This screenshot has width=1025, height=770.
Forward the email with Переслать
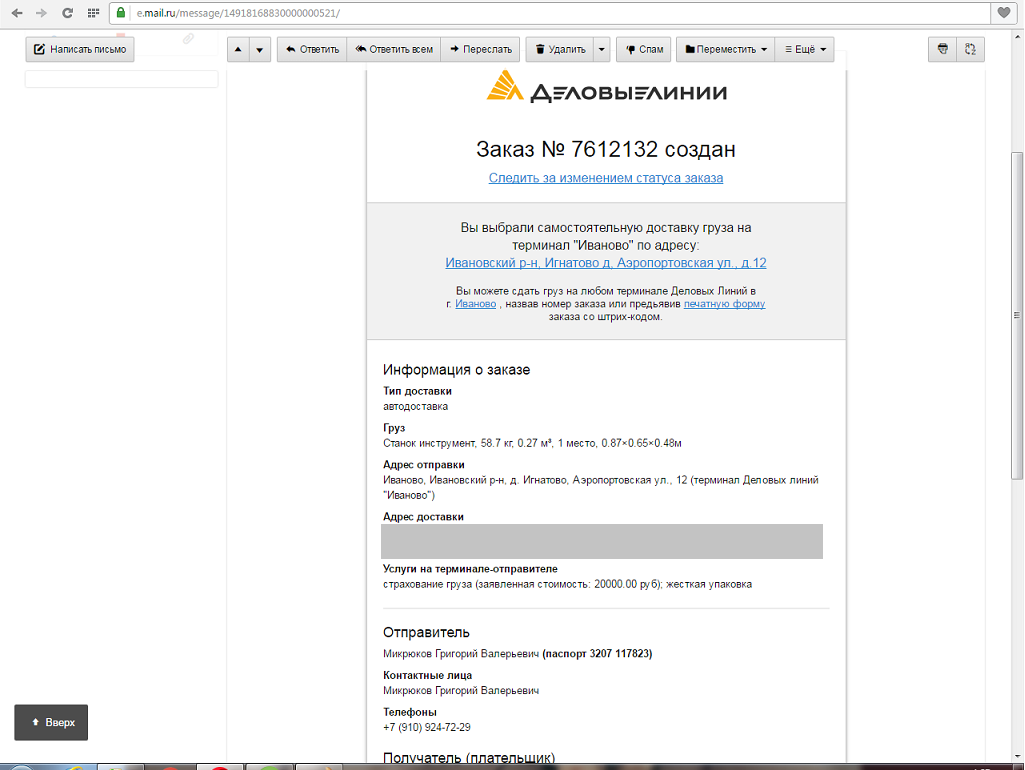click(480, 49)
